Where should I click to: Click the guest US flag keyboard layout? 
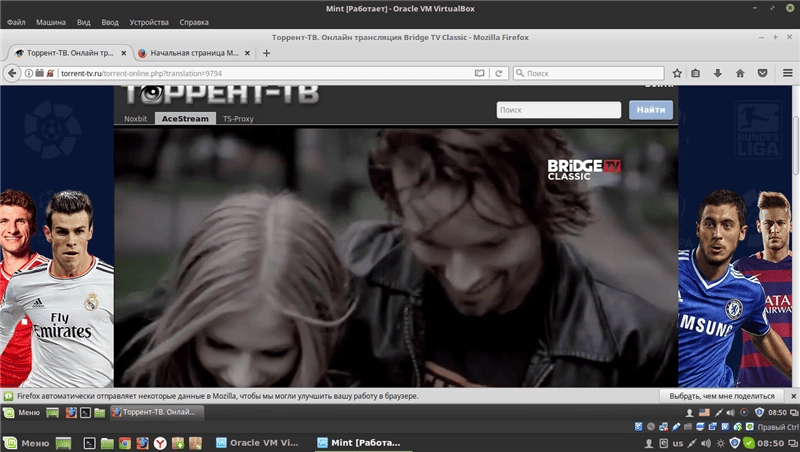click(704, 412)
